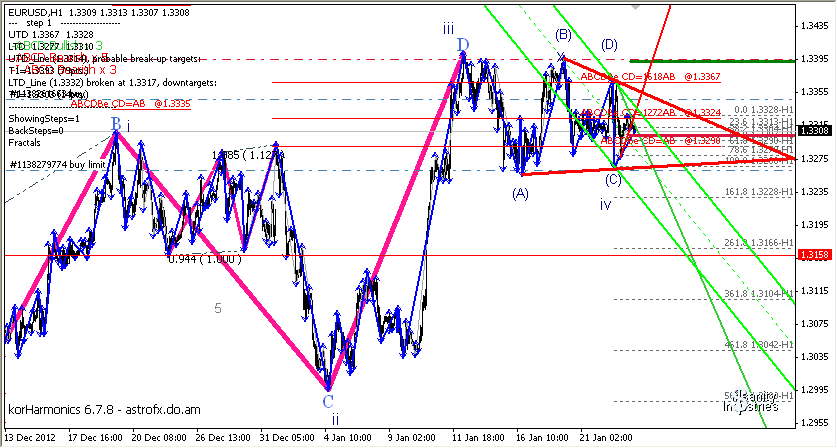The height and width of the screenshot is (448, 837).
Task: Click the 'iv' wave label below (C)
Action: 606,204
